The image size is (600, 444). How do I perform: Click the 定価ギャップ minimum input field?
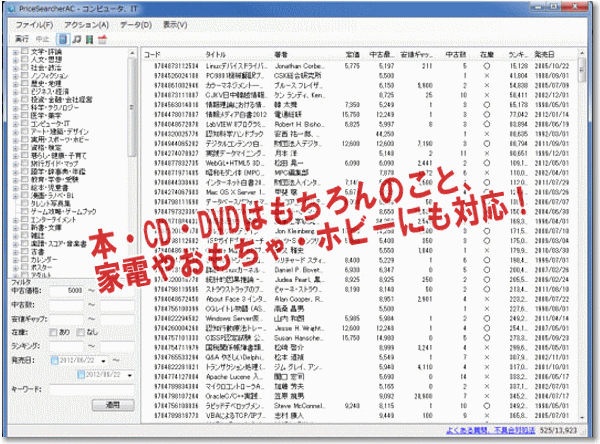pos(67,319)
